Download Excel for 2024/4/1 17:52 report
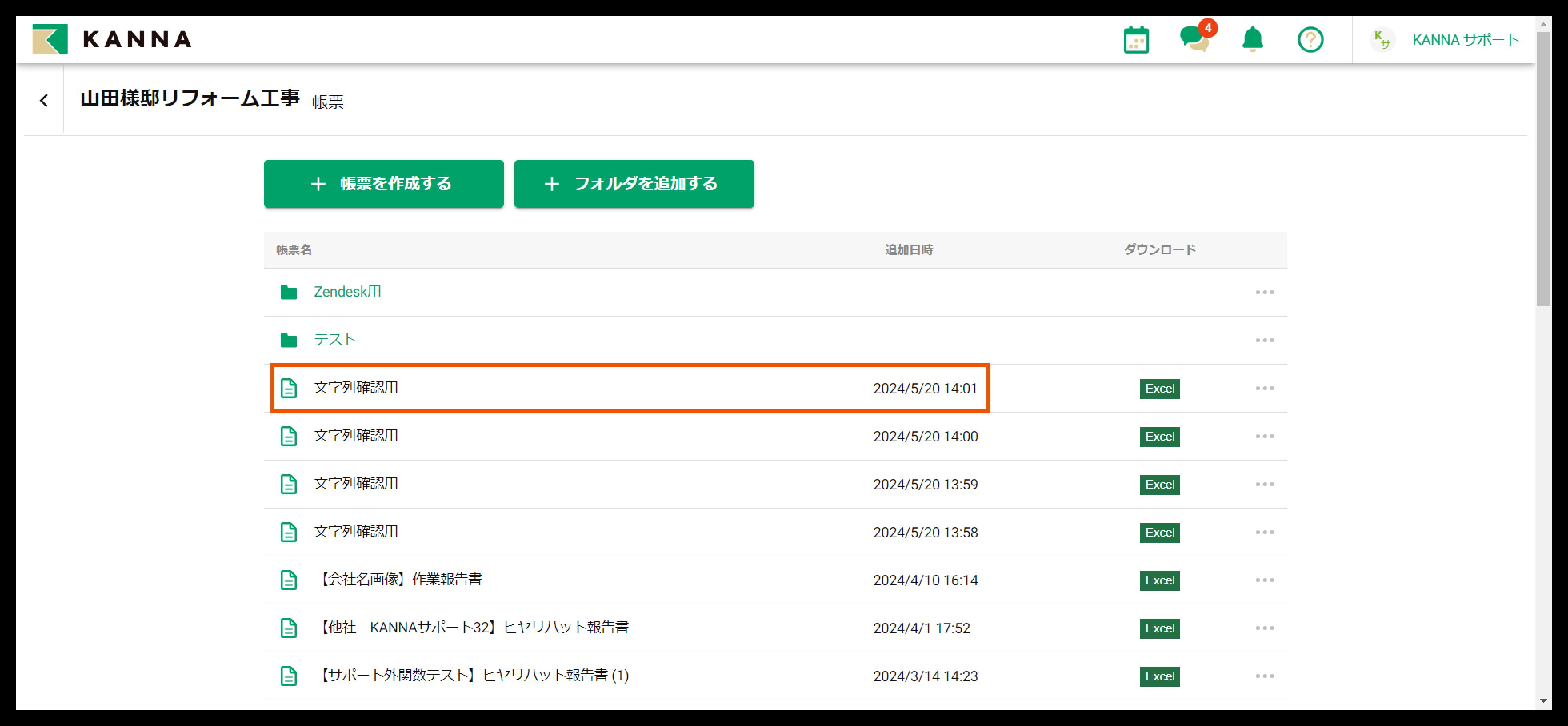The width and height of the screenshot is (1568, 726). [1159, 628]
